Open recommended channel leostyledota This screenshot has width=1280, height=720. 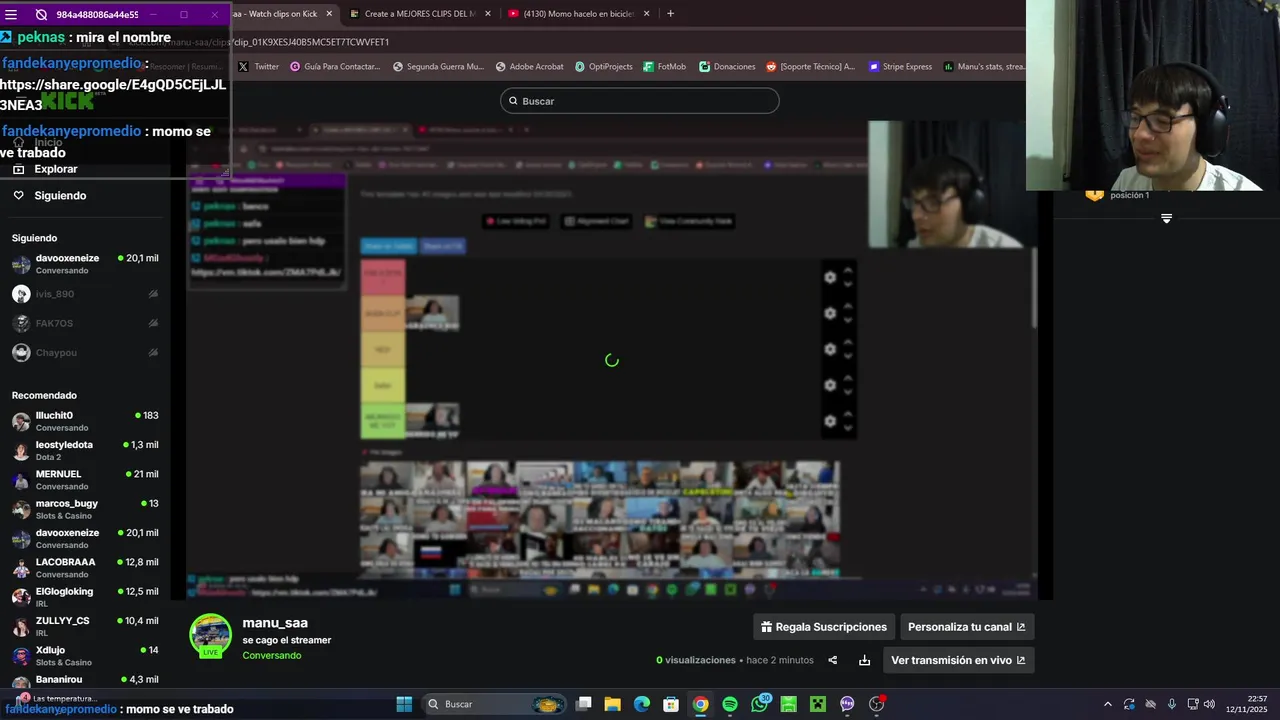tap(85, 450)
